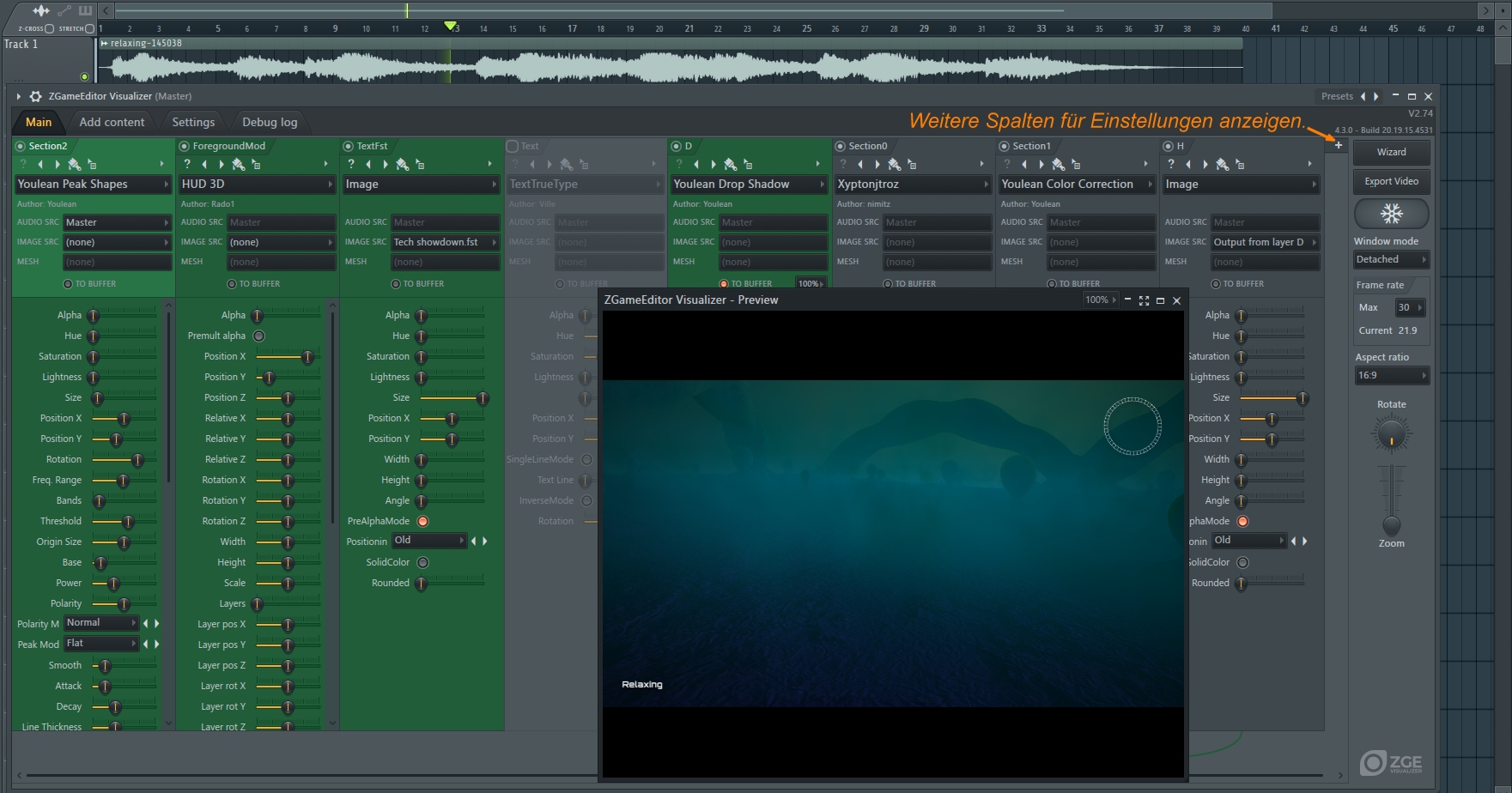Click the clipboard icon in TextFst layer

[420, 164]
